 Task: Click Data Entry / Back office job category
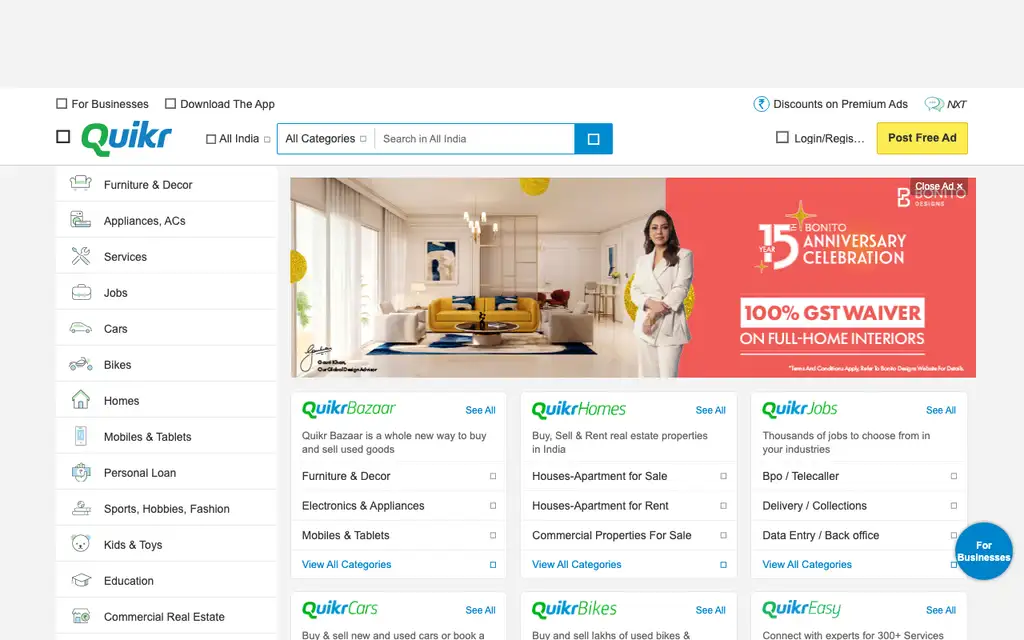tap(820, 535)
